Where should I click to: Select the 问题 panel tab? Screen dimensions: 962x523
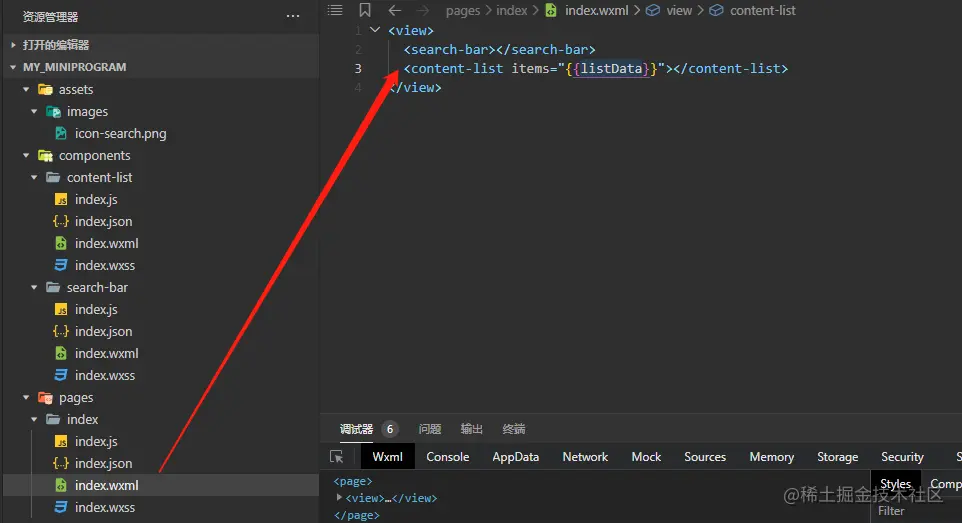430,429
